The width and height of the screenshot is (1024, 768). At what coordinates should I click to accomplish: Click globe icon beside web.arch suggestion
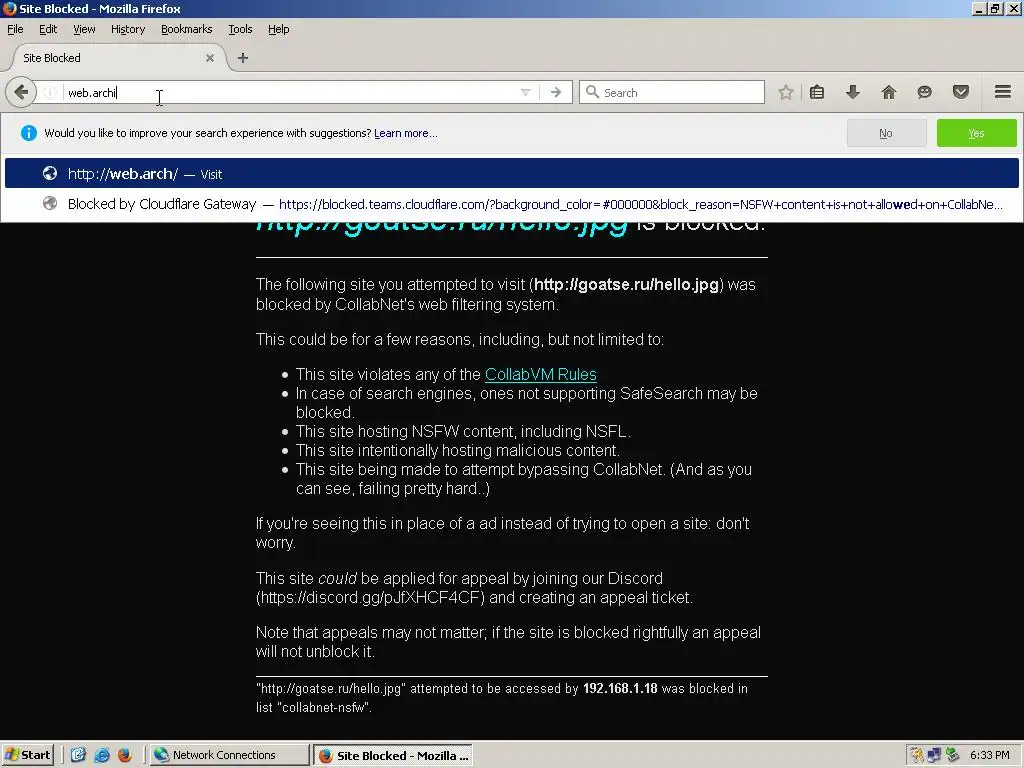click(50, 173)
